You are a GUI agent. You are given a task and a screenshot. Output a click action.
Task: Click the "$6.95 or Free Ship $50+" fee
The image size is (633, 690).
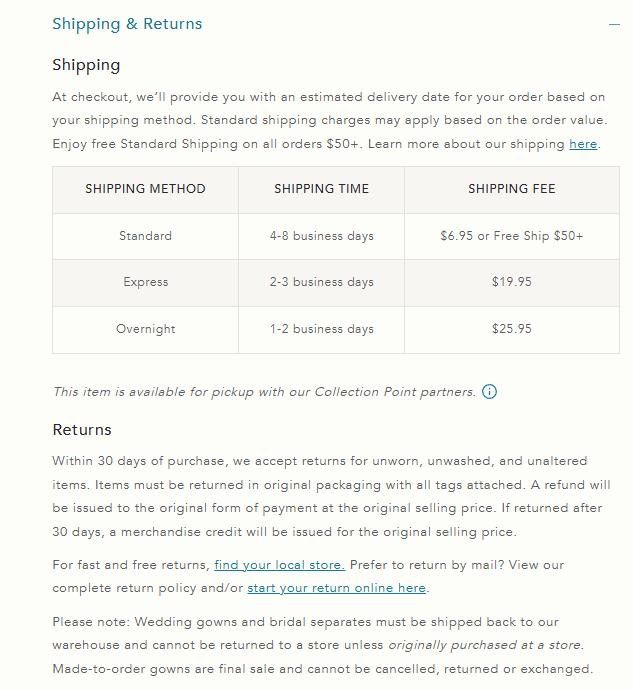tap(511, 236)
